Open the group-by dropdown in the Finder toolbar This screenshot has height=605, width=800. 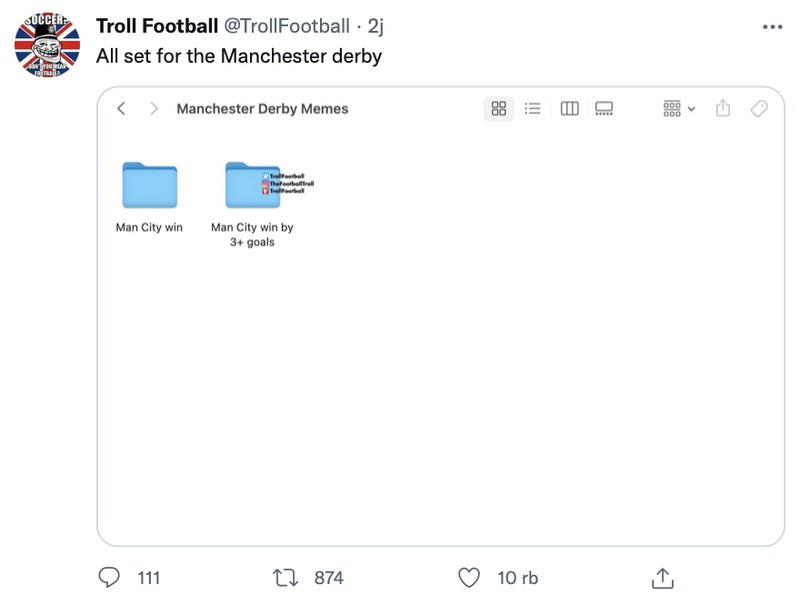pyautogui.click(x=676, y=108)
